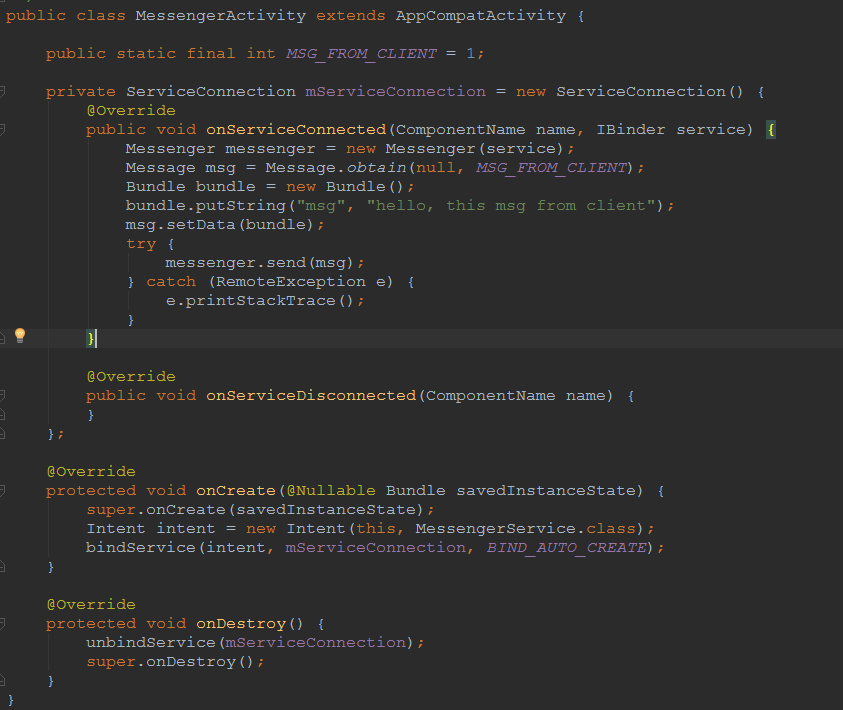Click the @Nullable annotation
This screenshot has height=710, width=843.
coord(331,491)
